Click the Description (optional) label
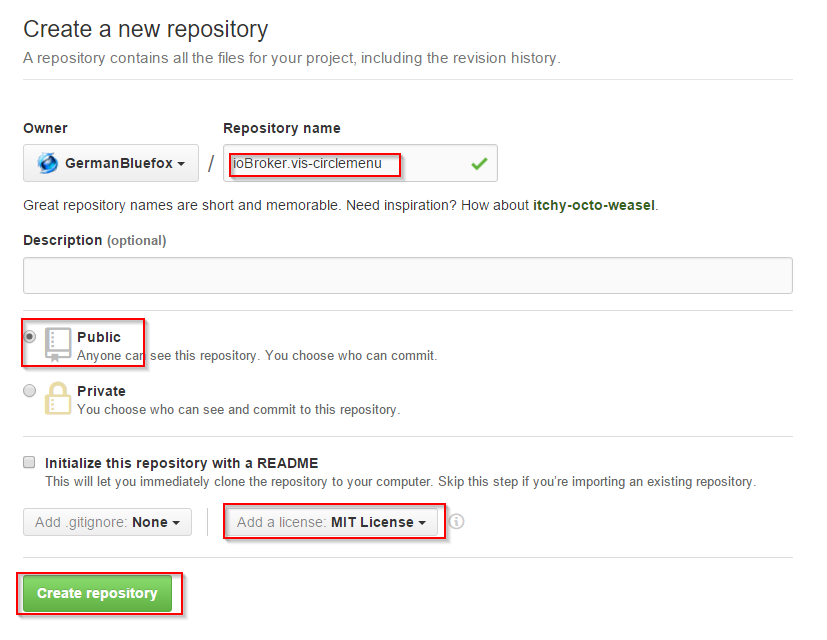Screen dimensions: 827x640 point(95,240)
